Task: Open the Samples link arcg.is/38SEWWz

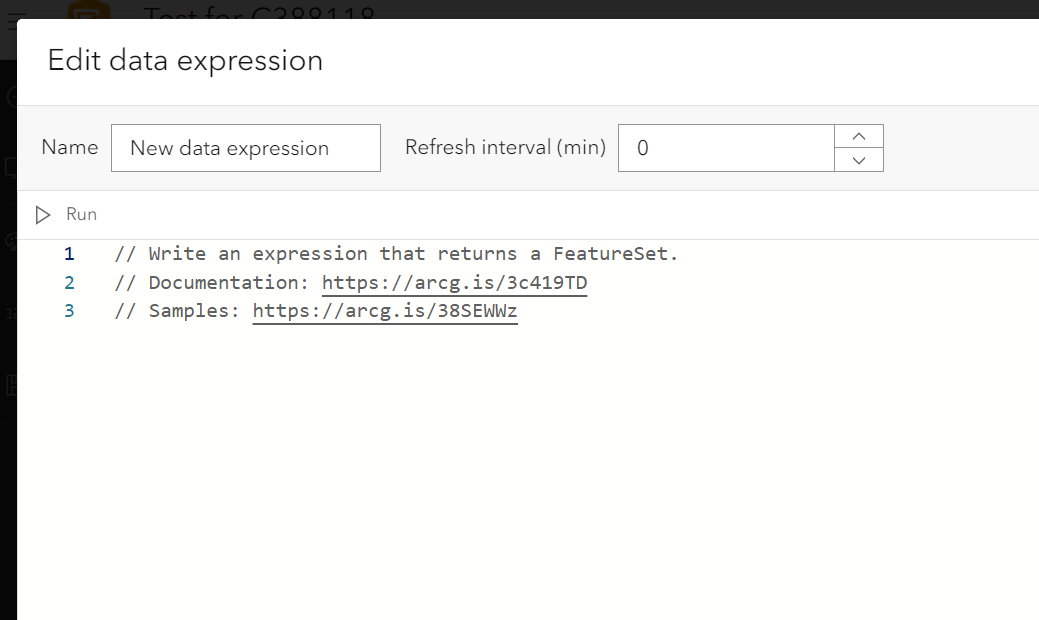Action: [385, 310]
